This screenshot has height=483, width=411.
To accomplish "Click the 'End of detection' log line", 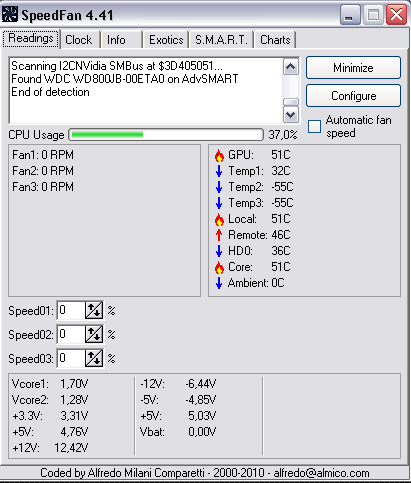I will 50,92.
